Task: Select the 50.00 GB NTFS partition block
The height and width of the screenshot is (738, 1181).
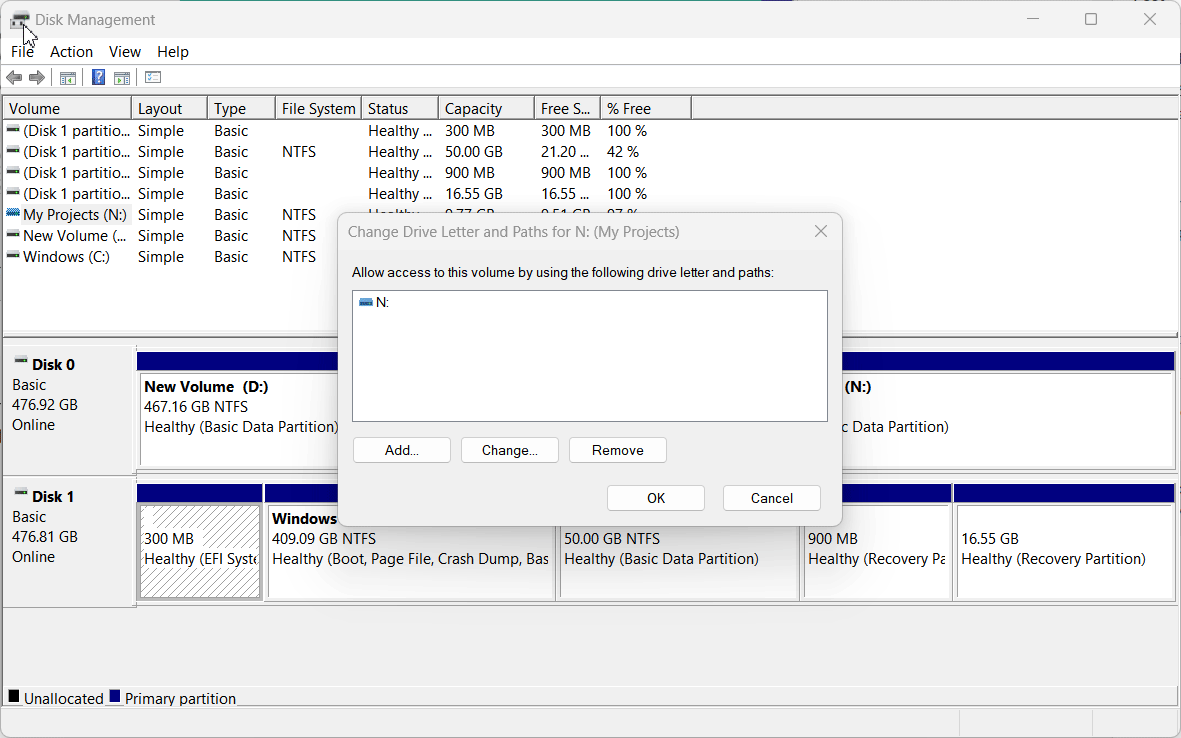Action: click(x=679, y=561)
